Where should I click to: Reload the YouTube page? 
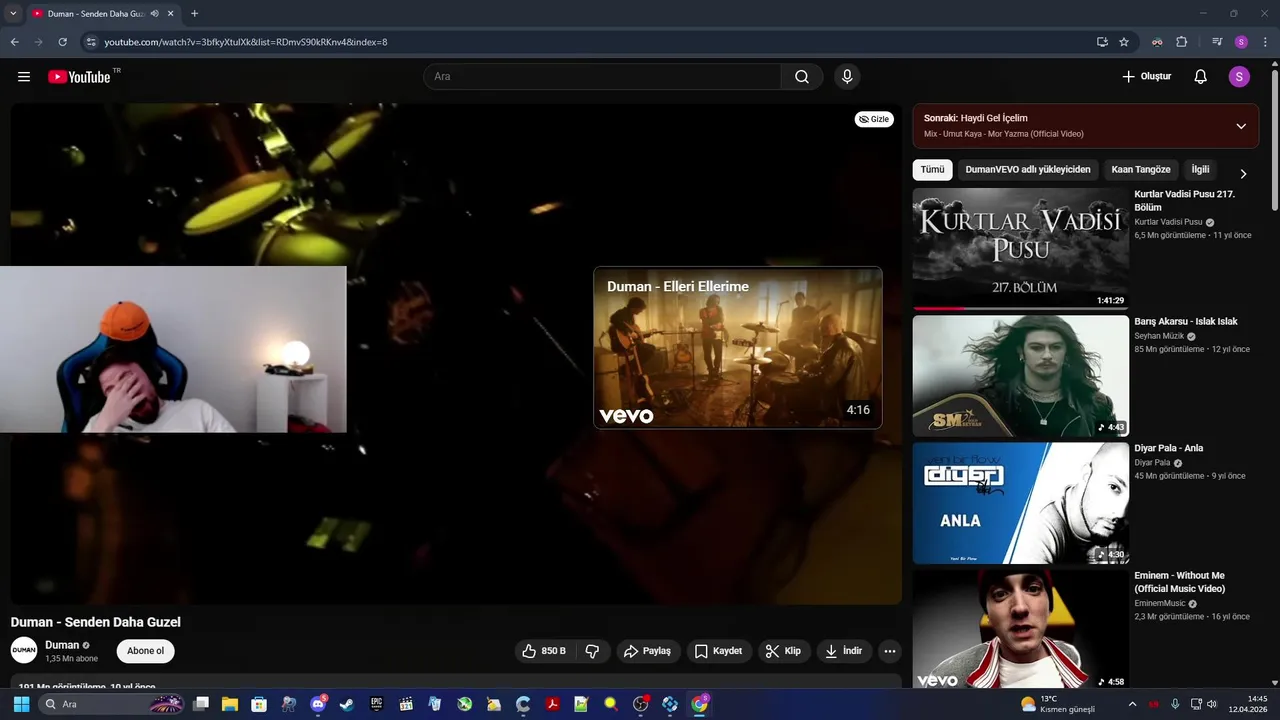pos(62,42)
